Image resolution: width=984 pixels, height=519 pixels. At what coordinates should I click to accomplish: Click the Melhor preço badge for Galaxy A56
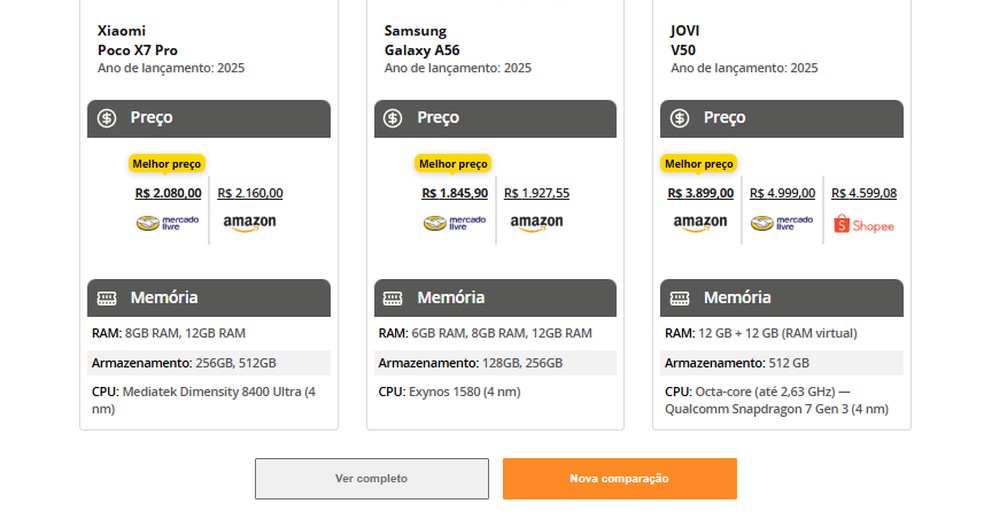453,164
